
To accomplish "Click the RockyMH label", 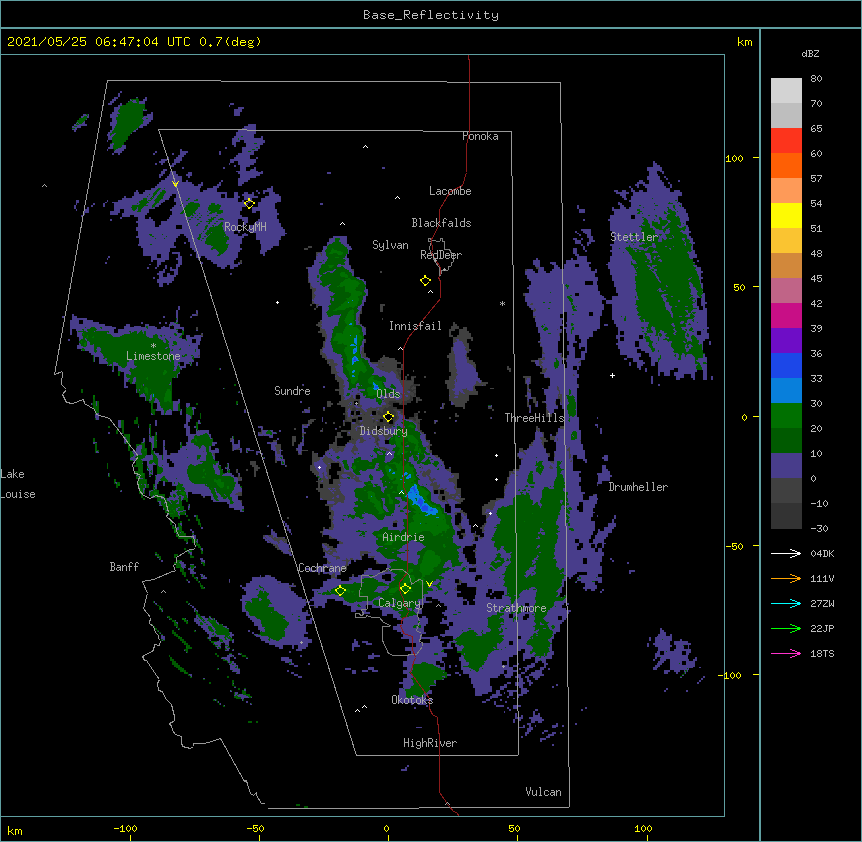I will pyautogui.click(x=245, y=227).
